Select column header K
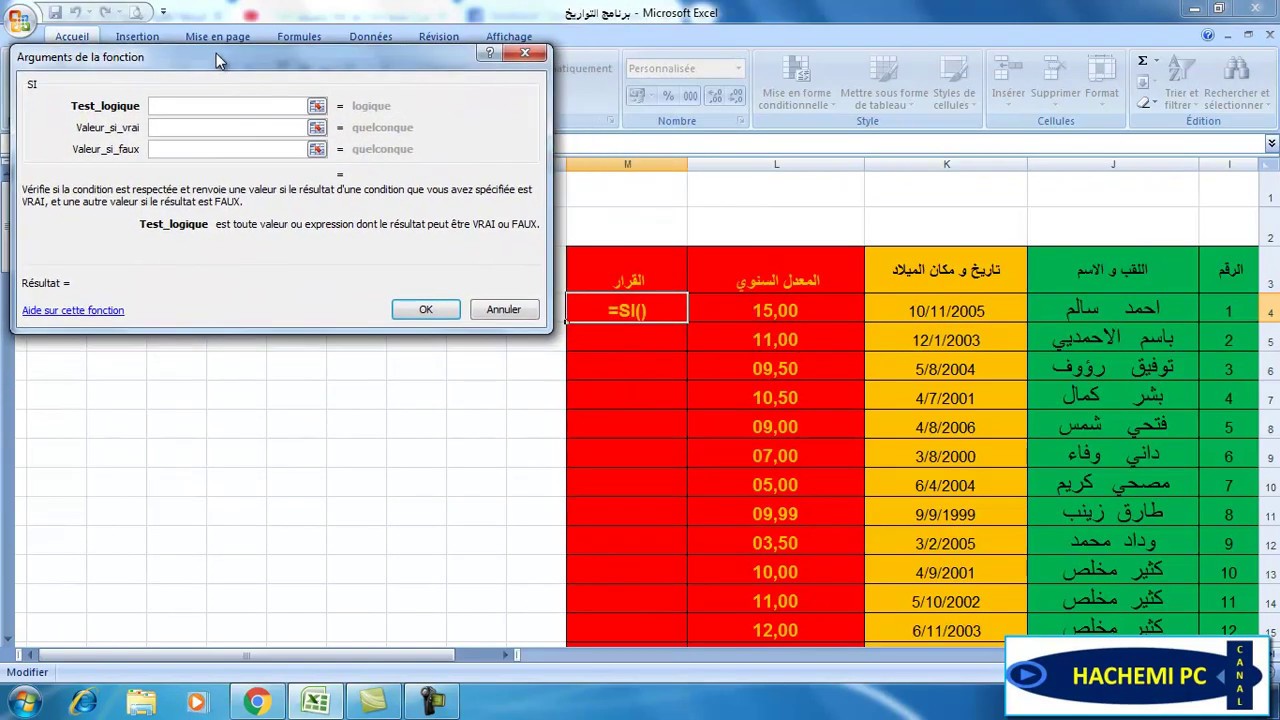The height and width of the screenshot is (720, 1280). (946, 164)
